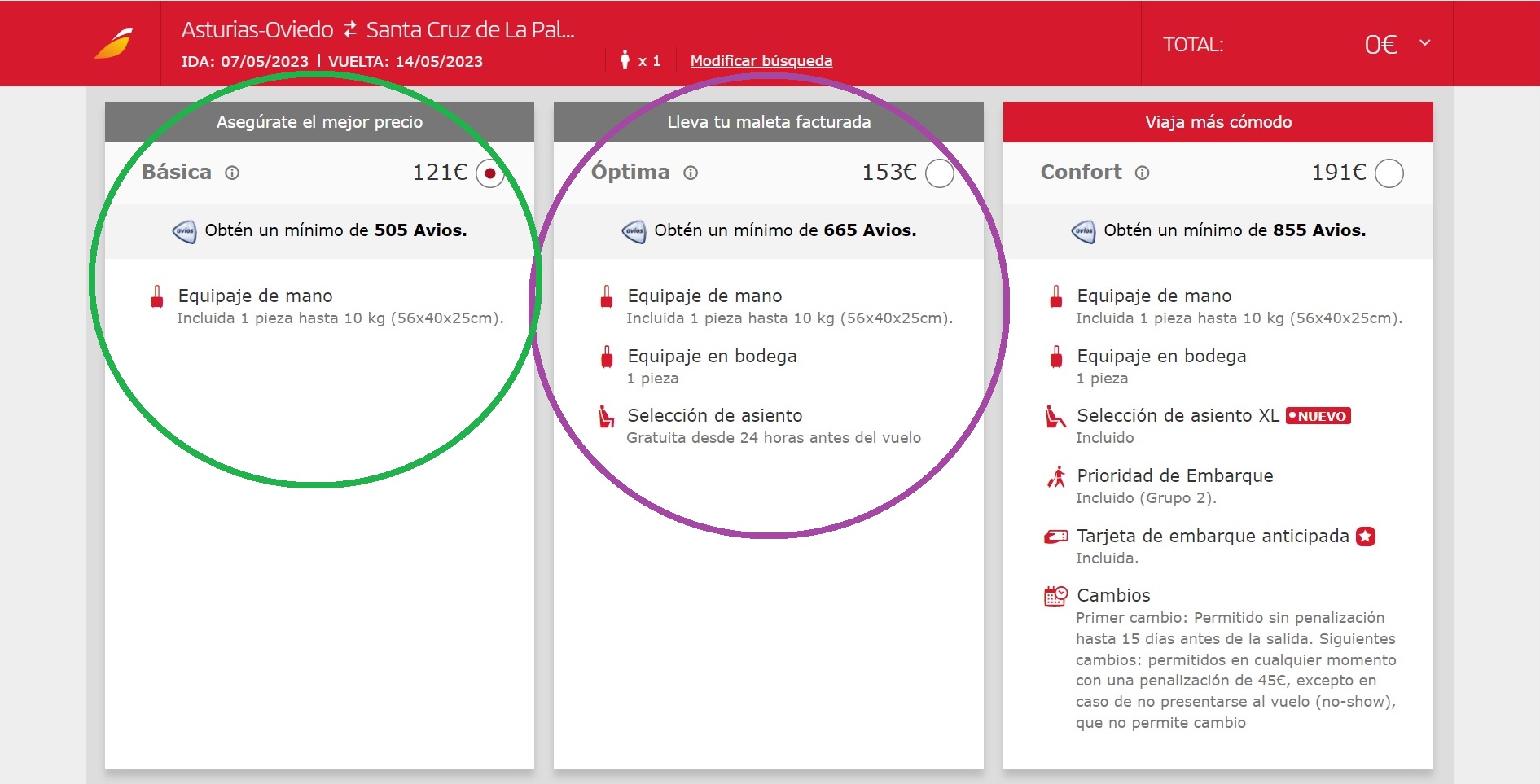Click the Cambios calendar icon
This screenshot has height=784, width=1540.
coord(1055,596)
